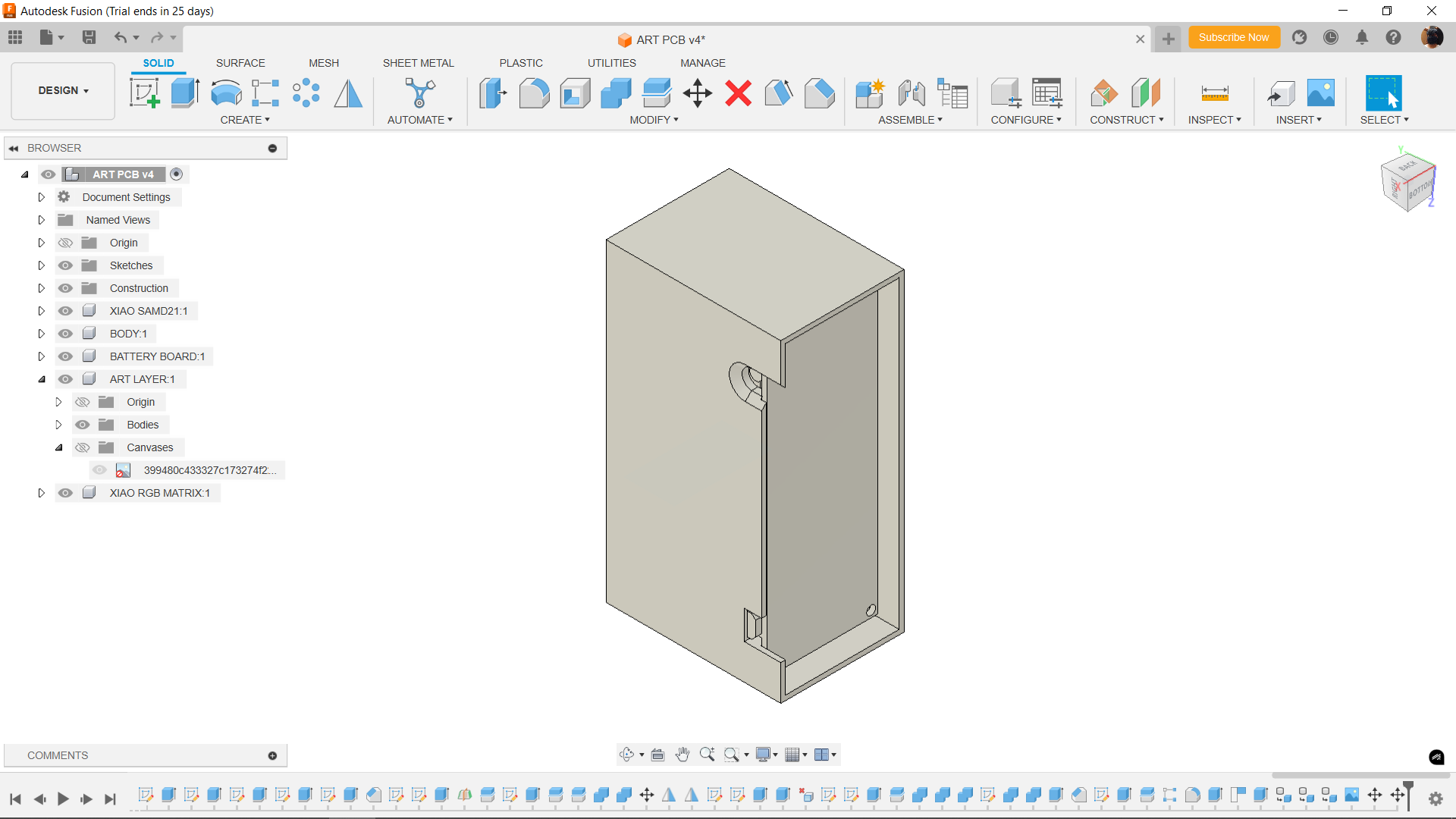Toggle visibility of XIAO RGB MATRIX:1

(x=66, y=493)
